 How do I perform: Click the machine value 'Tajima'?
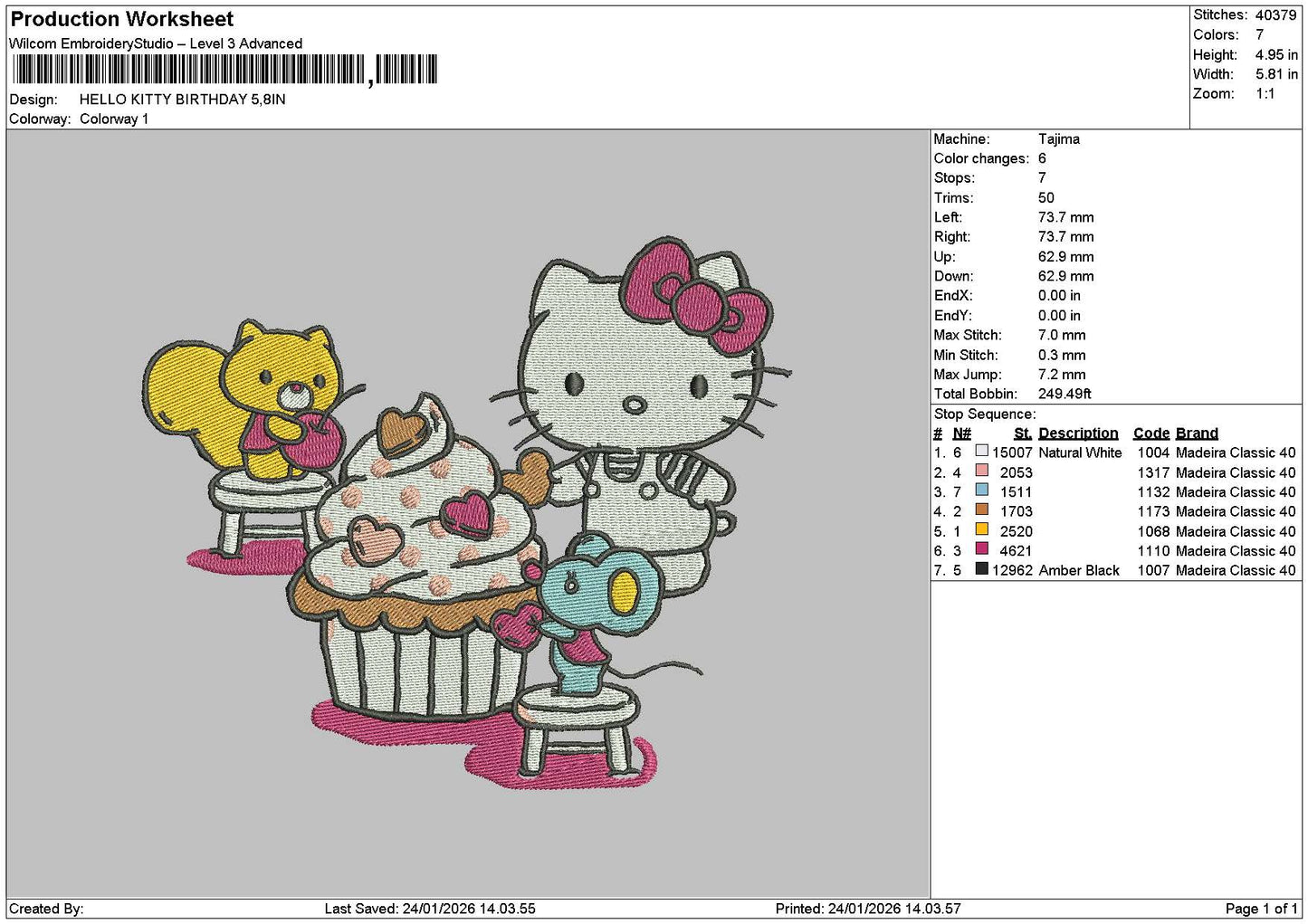[1059, 139]
